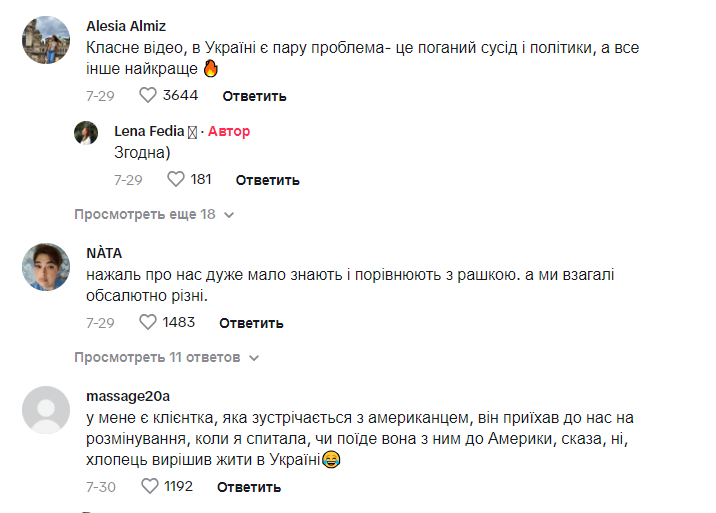716x513 pixels.
Task: Click massage20a's default gray avatar
Action: pyautogui.click(x=46, y=410)
